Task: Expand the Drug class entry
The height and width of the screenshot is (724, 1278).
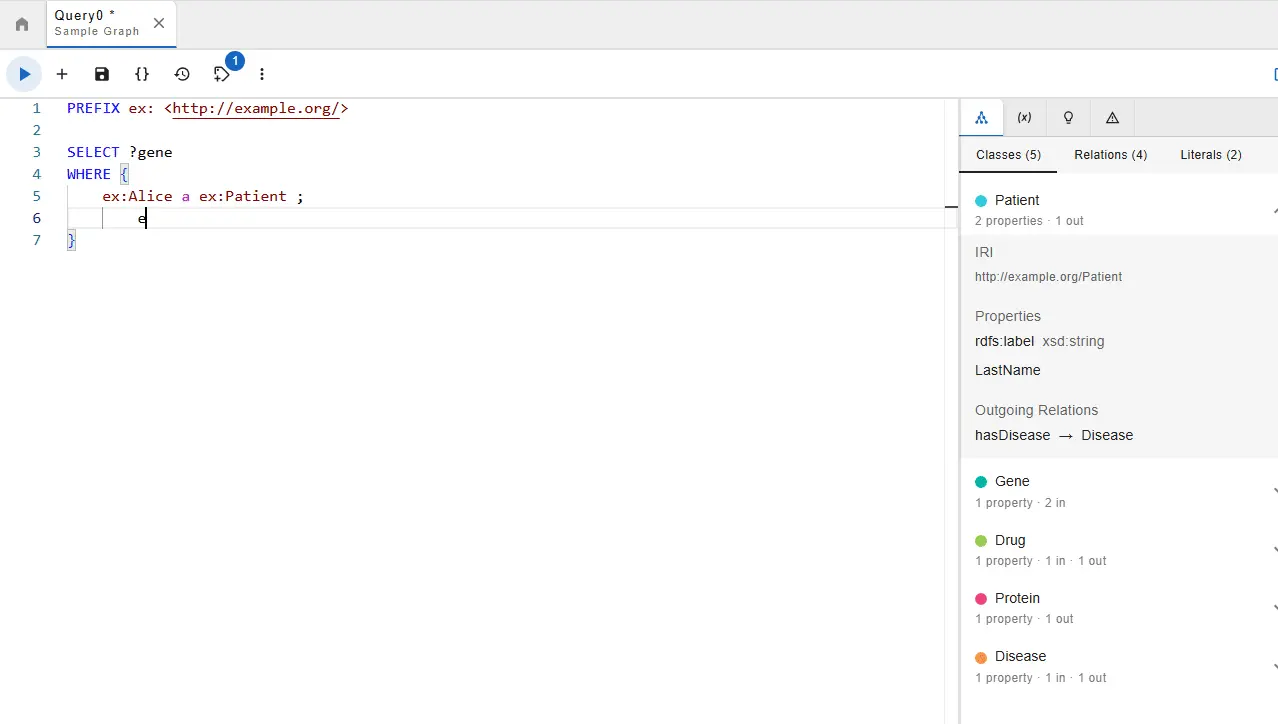Action: tap(1274, 550)
